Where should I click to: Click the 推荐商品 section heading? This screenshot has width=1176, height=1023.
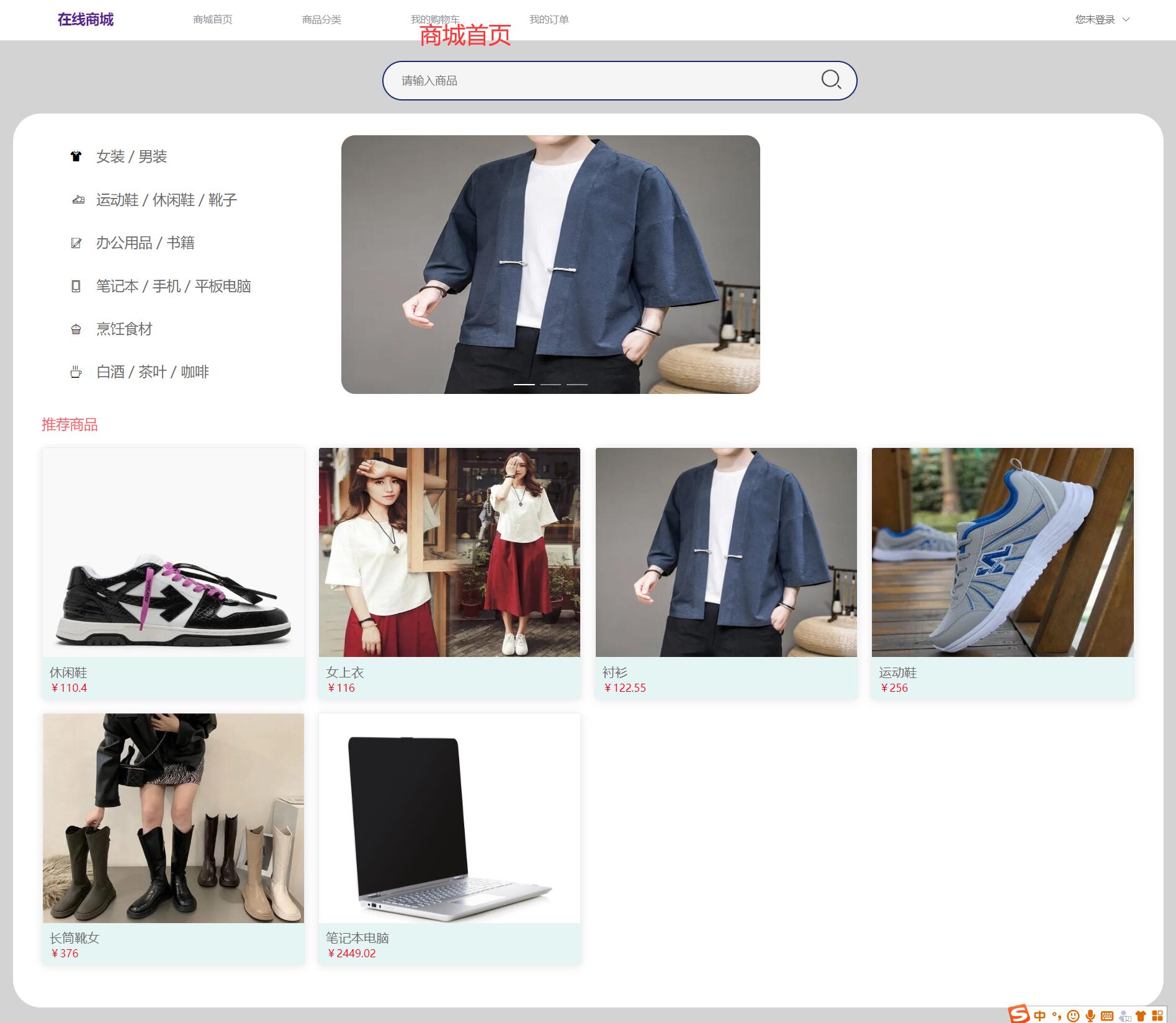[70, 425]
